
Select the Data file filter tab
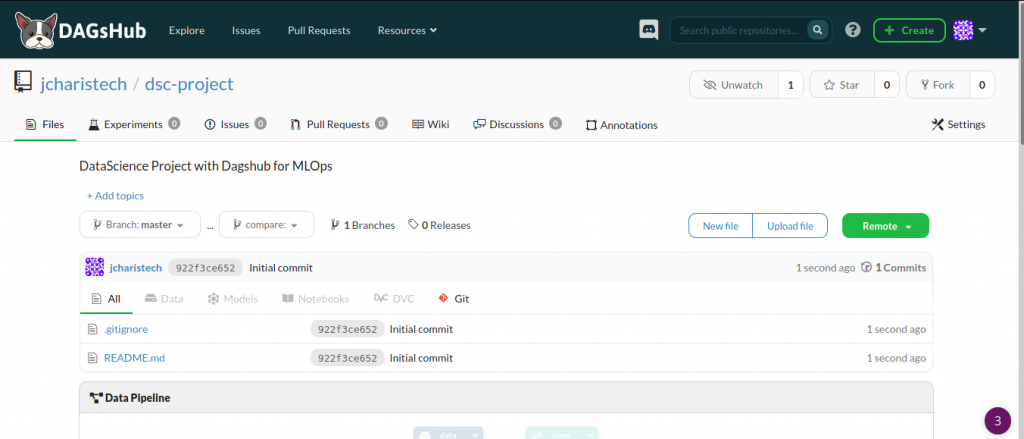(164, 299)
